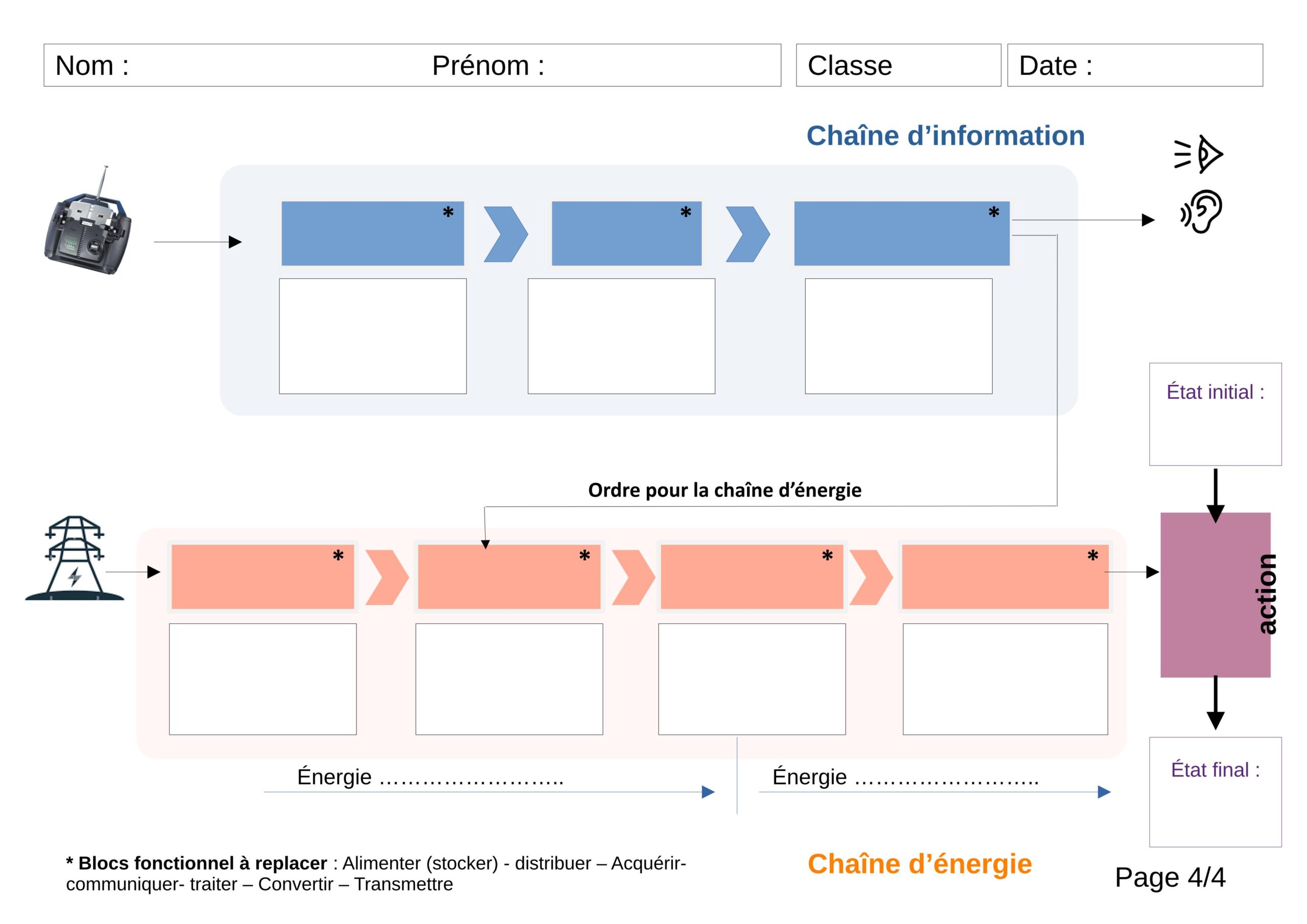Click the first blue chevron arrow
Image resolution: width=1307 pixels, height=924 pixels.
point(505,234)
